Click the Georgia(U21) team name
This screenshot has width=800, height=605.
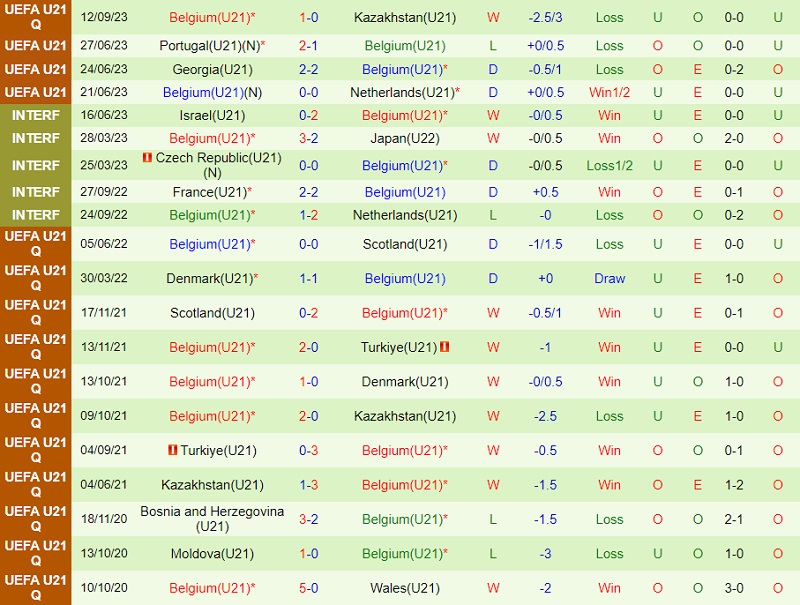[212, 70]
